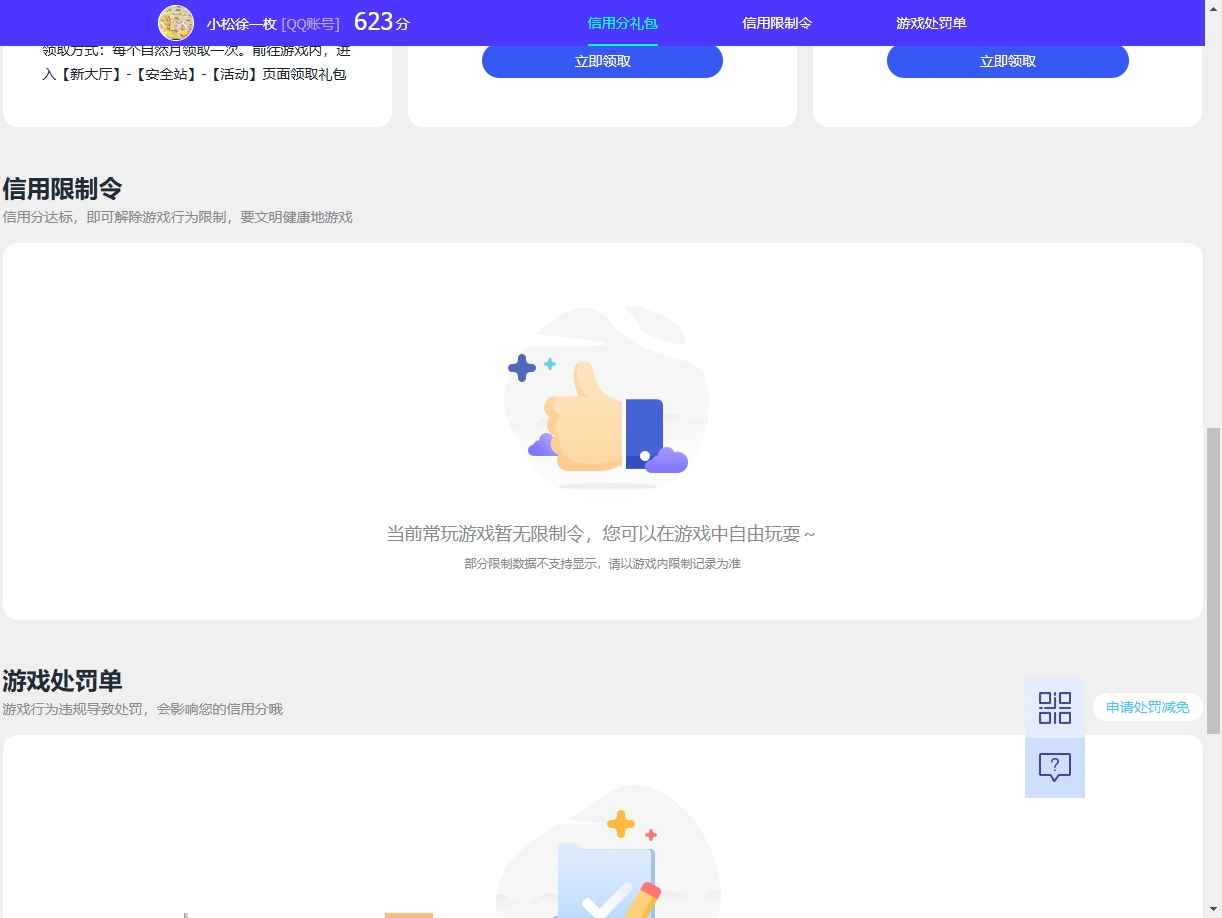Click the user avatar in the header

coord(176,23)
